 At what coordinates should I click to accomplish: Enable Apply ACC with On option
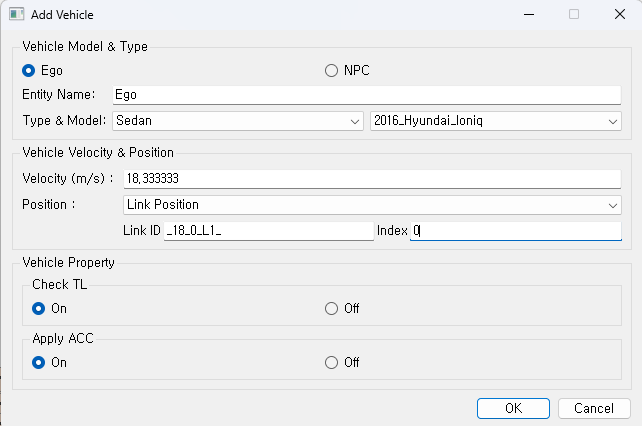tap(39, 362)
